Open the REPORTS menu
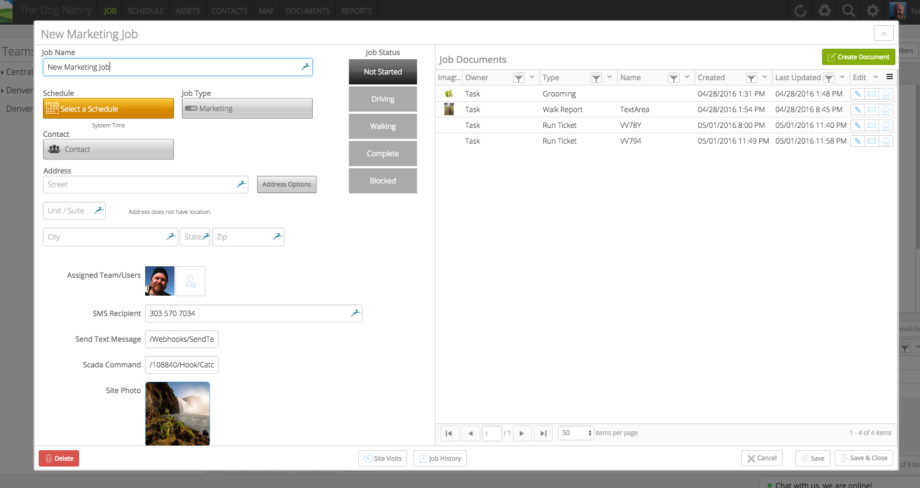The height and width of the screenshot is (488, 920). (x=356, y=11)
